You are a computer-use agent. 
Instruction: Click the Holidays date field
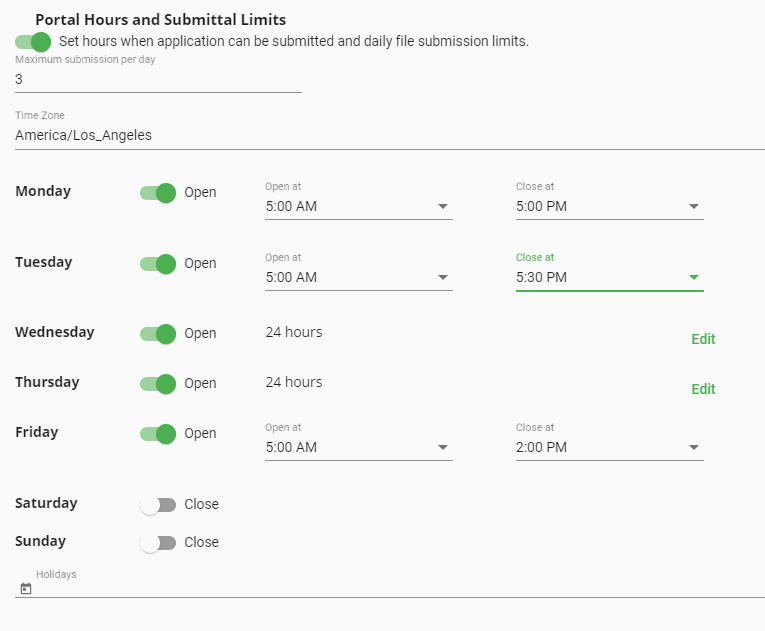pyautogui.click(x=400, y=588)
